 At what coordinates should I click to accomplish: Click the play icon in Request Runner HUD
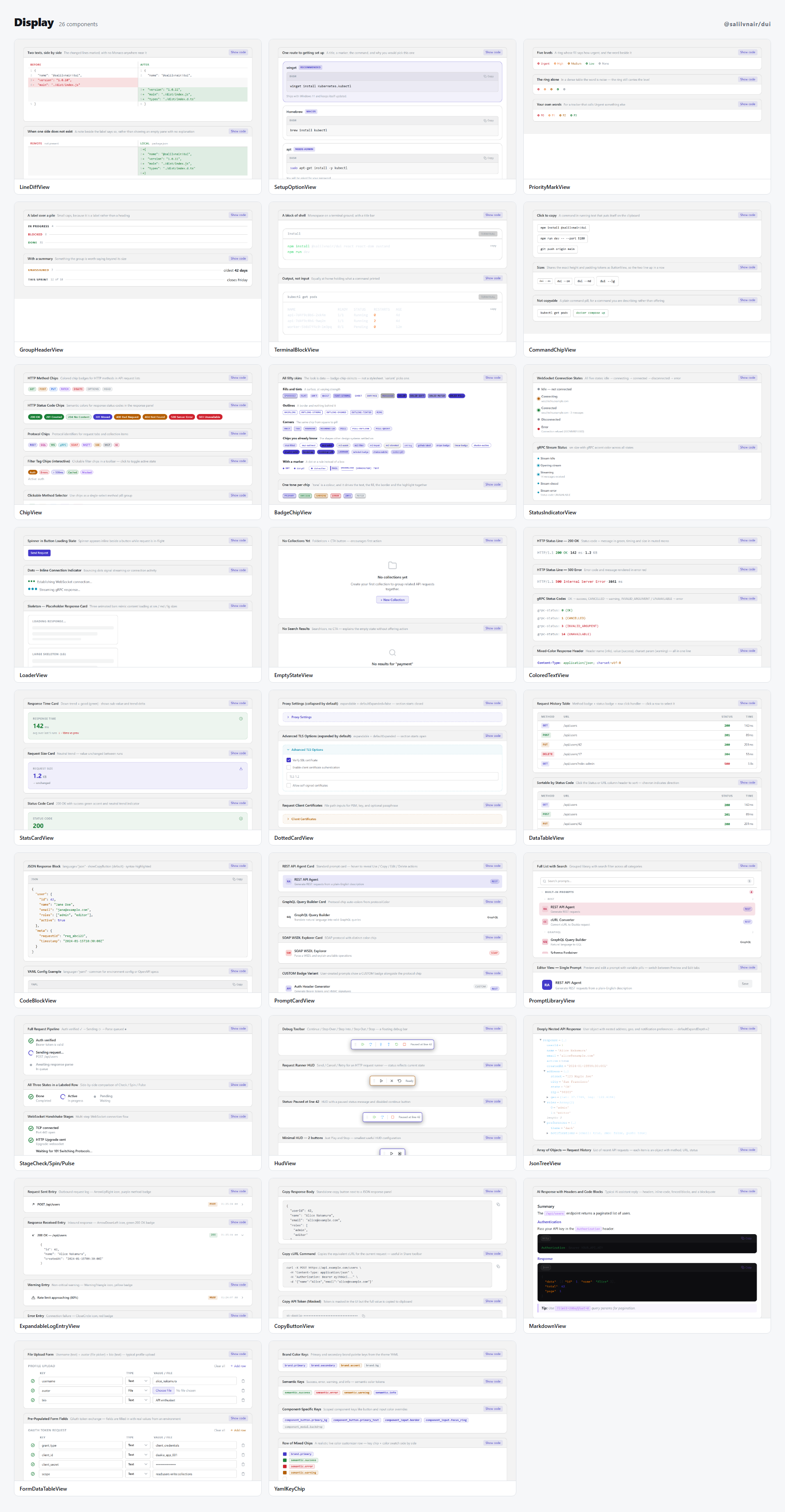[381, 1081]
